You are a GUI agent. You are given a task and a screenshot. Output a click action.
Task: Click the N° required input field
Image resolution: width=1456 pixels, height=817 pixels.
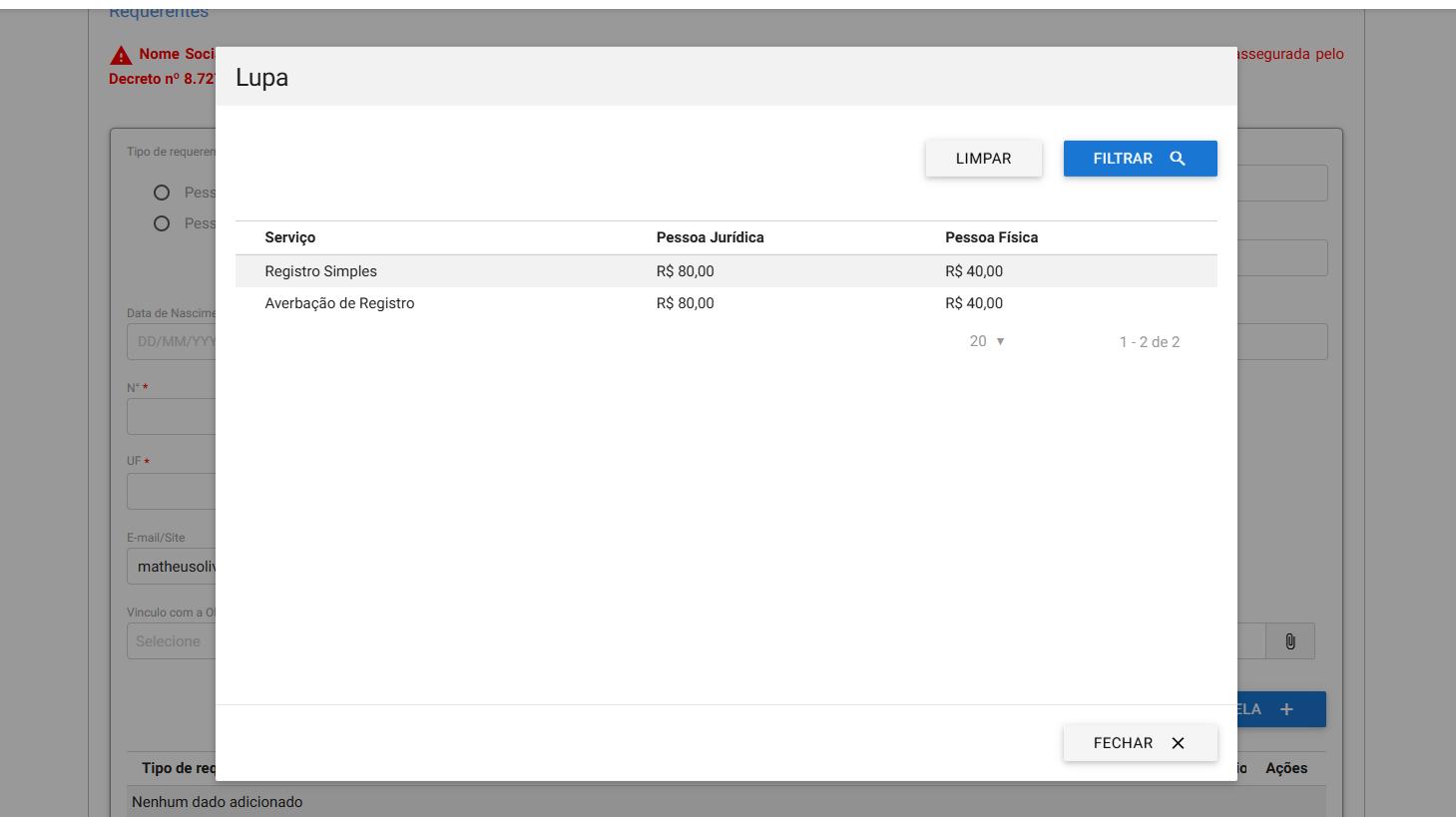(x=172, y=416)
